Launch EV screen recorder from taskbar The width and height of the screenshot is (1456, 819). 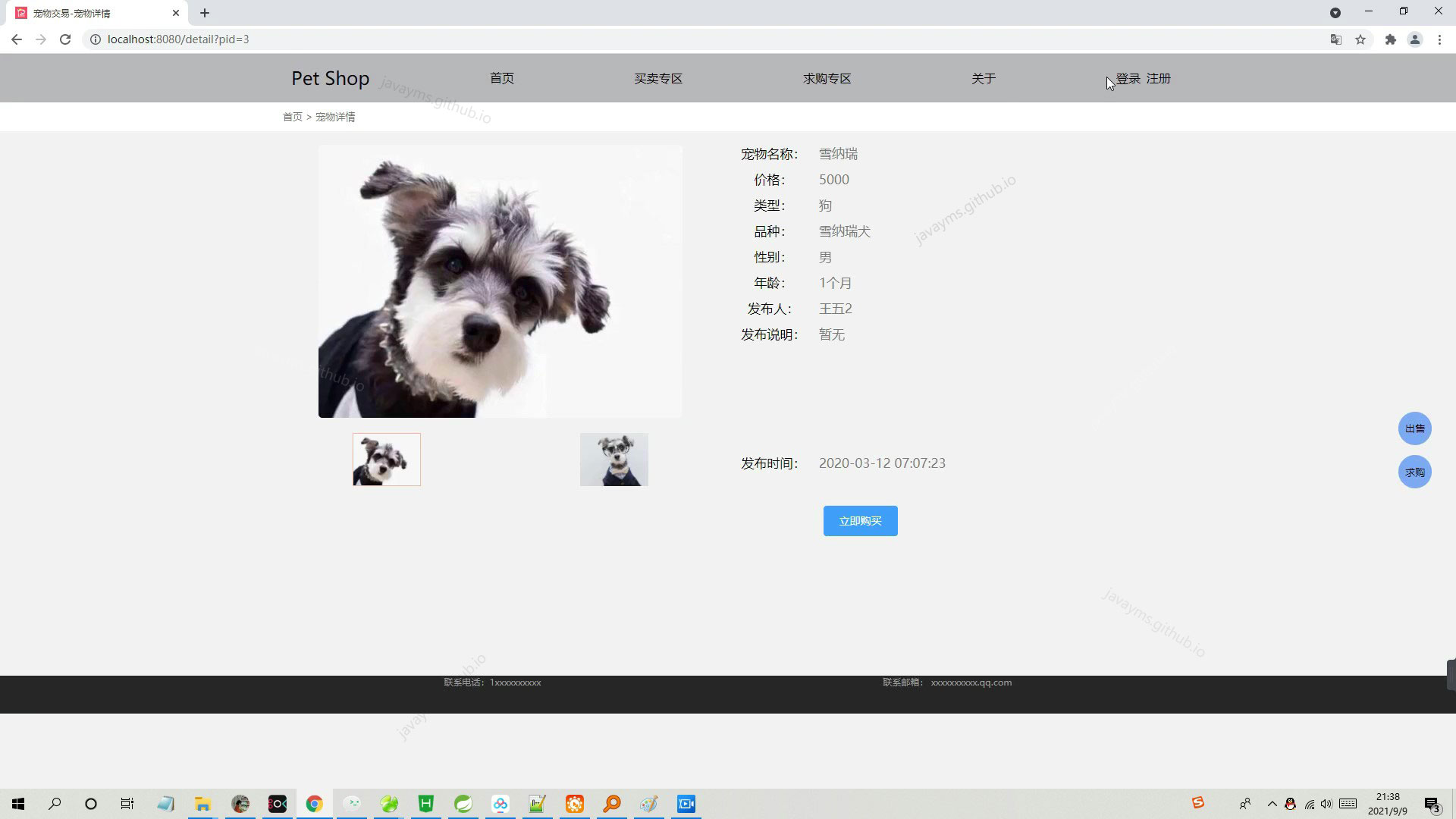686,804
